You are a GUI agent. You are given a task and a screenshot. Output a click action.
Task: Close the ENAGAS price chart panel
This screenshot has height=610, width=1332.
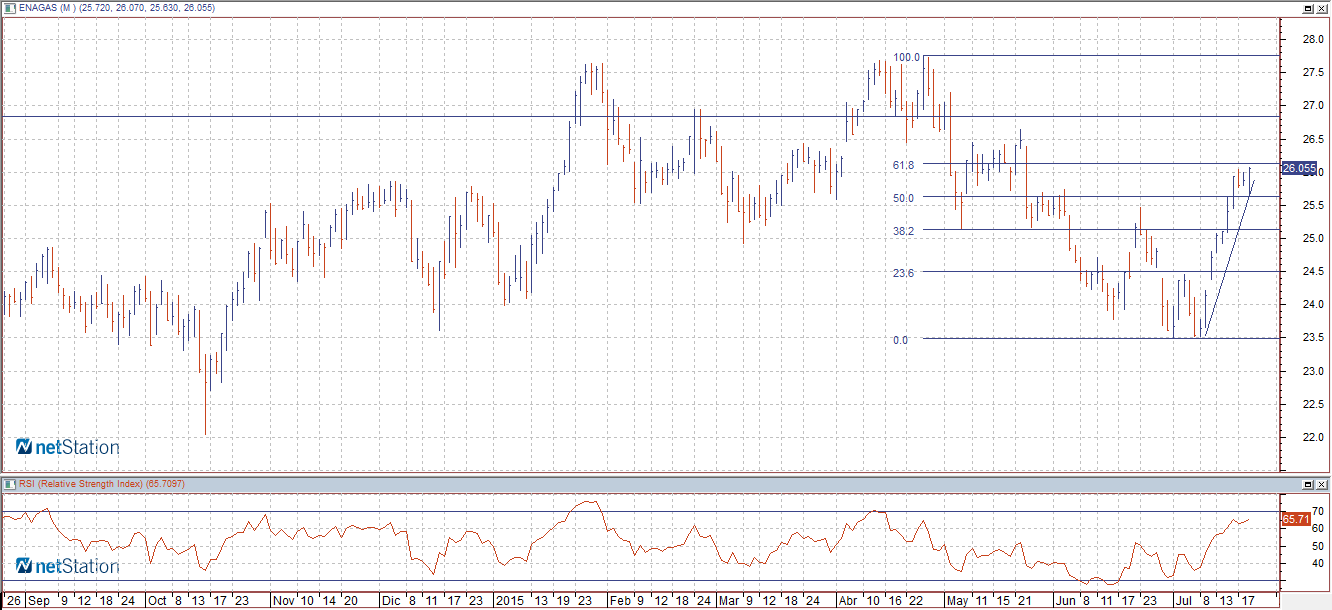tap(1322, 8)
